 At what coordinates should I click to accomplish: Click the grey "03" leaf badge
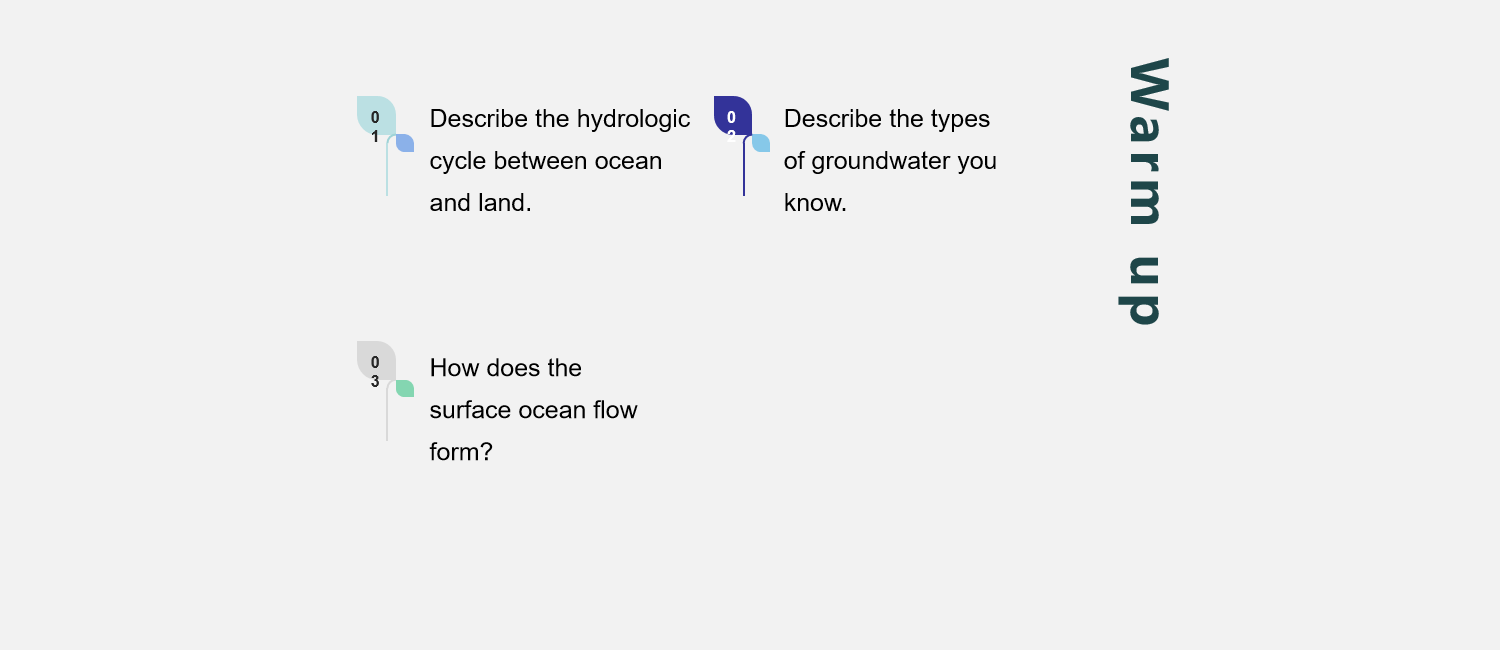coord(375,361)
